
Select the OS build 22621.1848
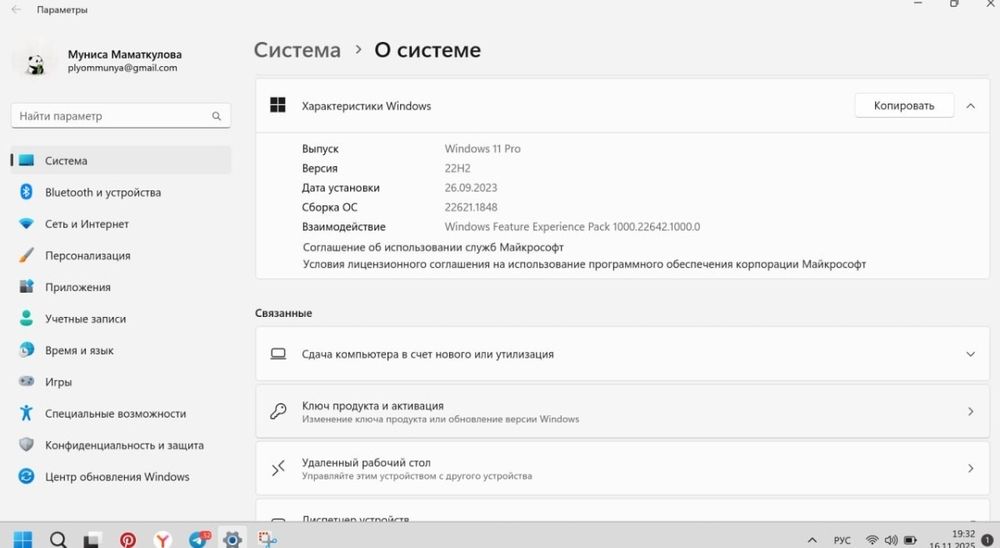pos(471,207)
